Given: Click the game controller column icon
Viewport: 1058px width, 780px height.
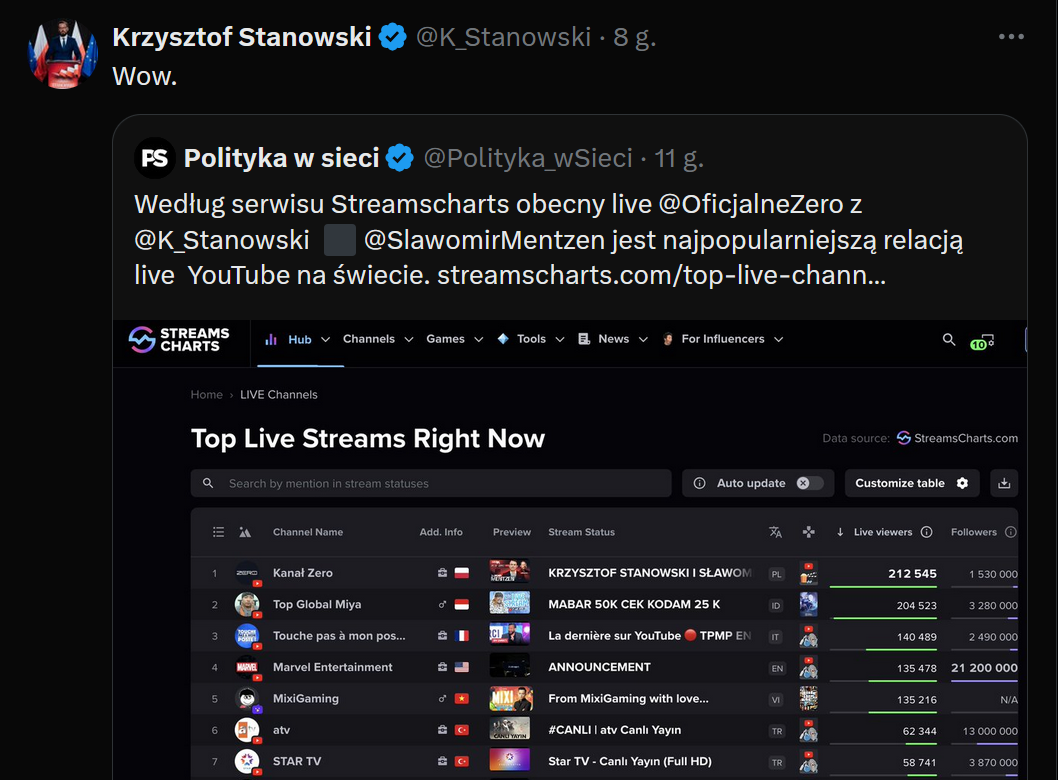Looking at the screenshot, I should [x=808, y=532].
